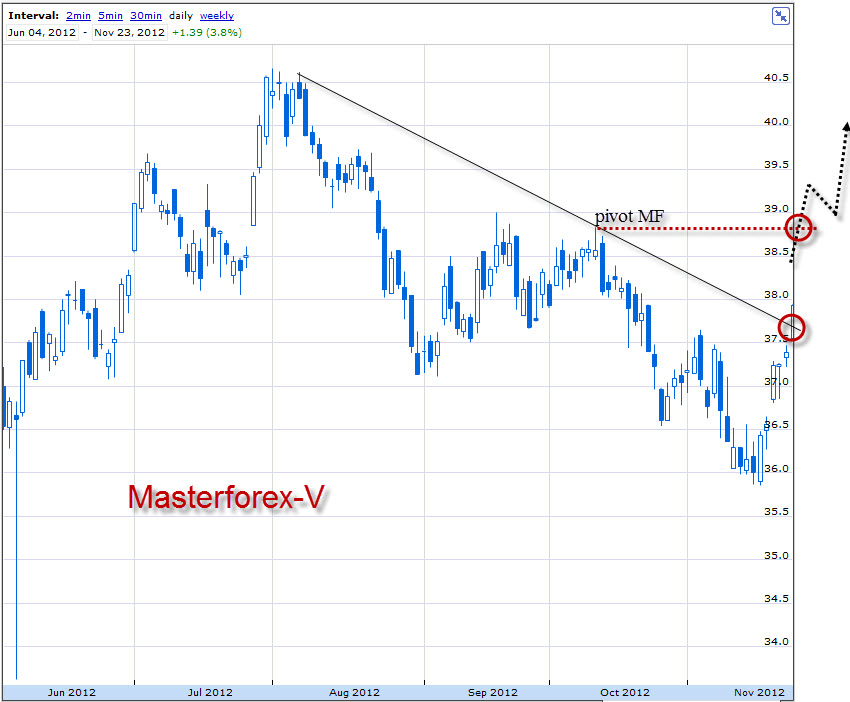This screenshot has height=702, width=850.
Task: Click the collapse chart icon at top right
Action: 781,16
